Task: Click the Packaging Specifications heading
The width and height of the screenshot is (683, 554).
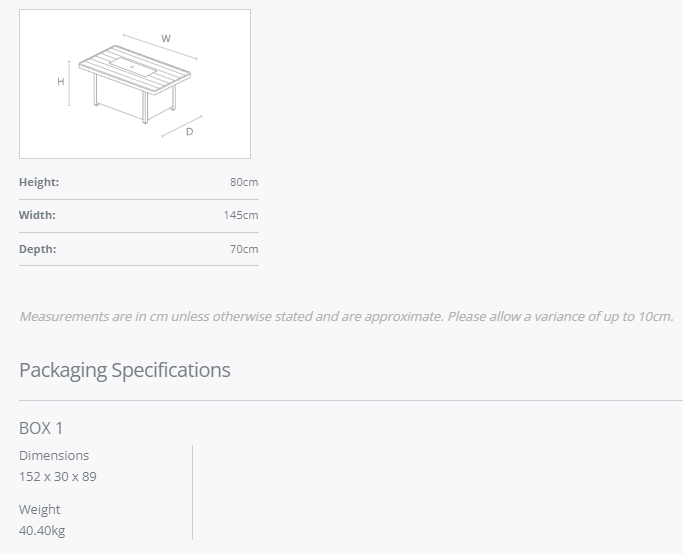Action: [x=125, y=370]
